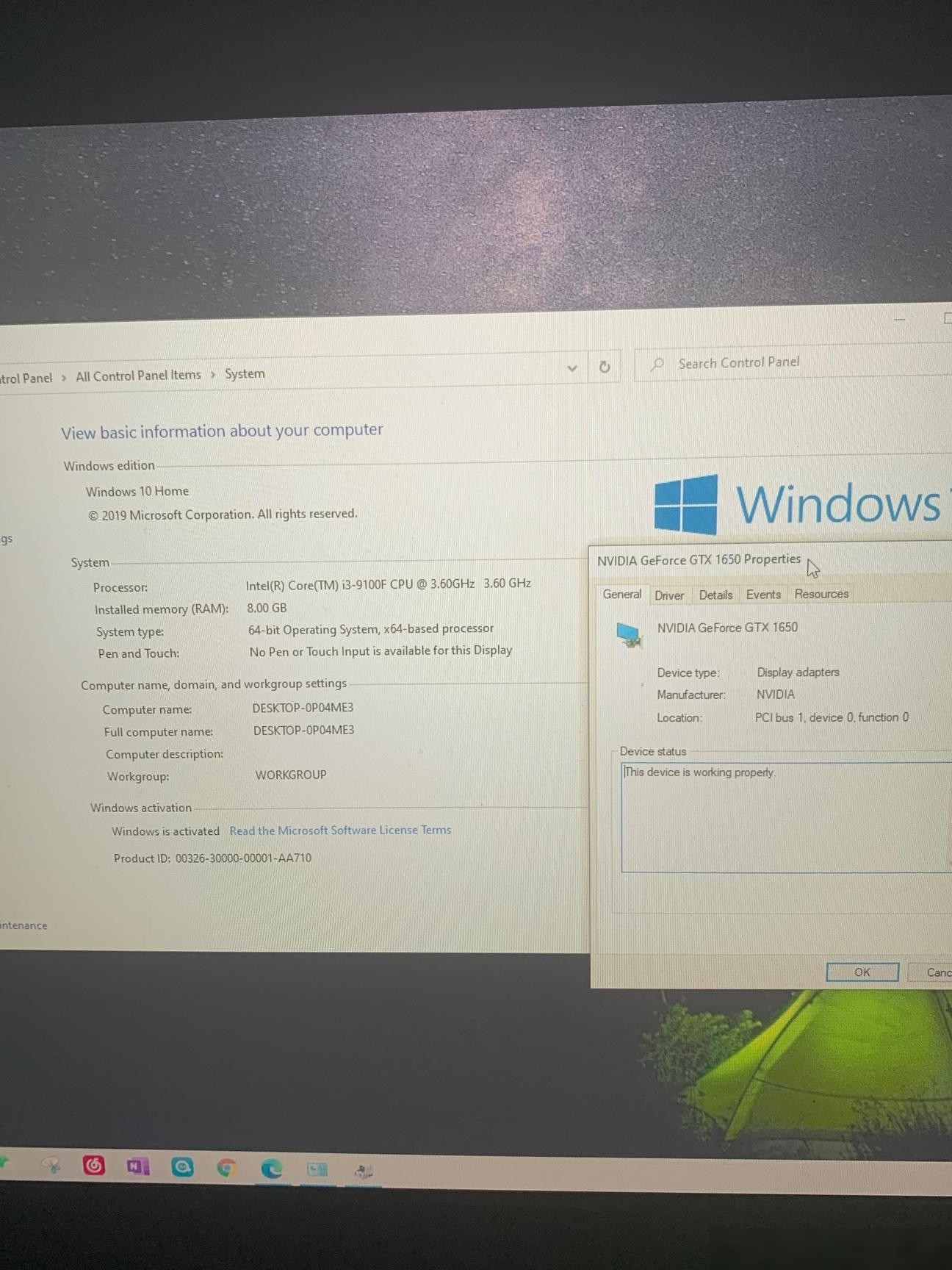Click the '64-bit Operating System' system type value

coord(371,629)
